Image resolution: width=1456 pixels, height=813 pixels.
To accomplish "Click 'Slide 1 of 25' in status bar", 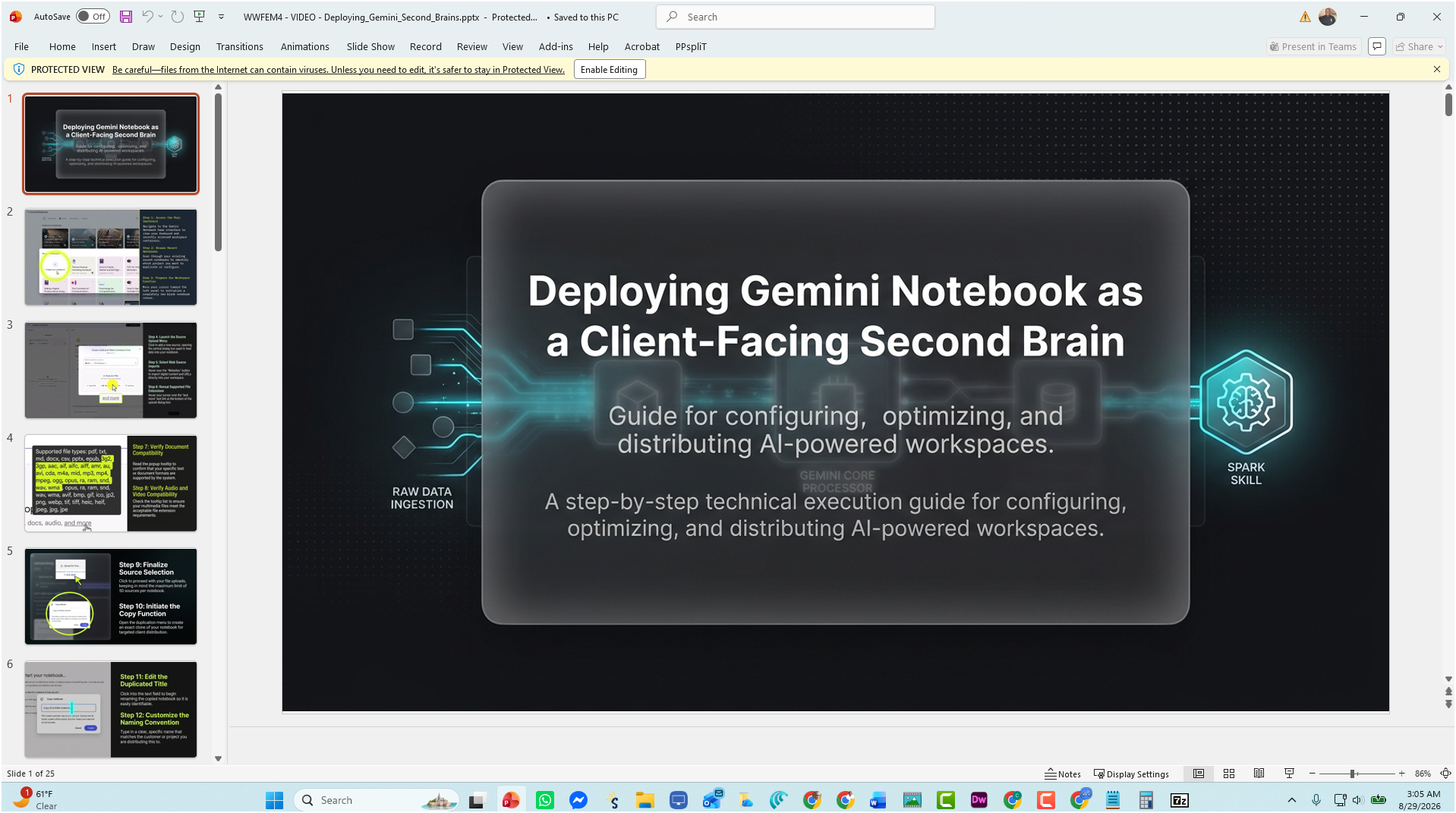I will 30,774.
